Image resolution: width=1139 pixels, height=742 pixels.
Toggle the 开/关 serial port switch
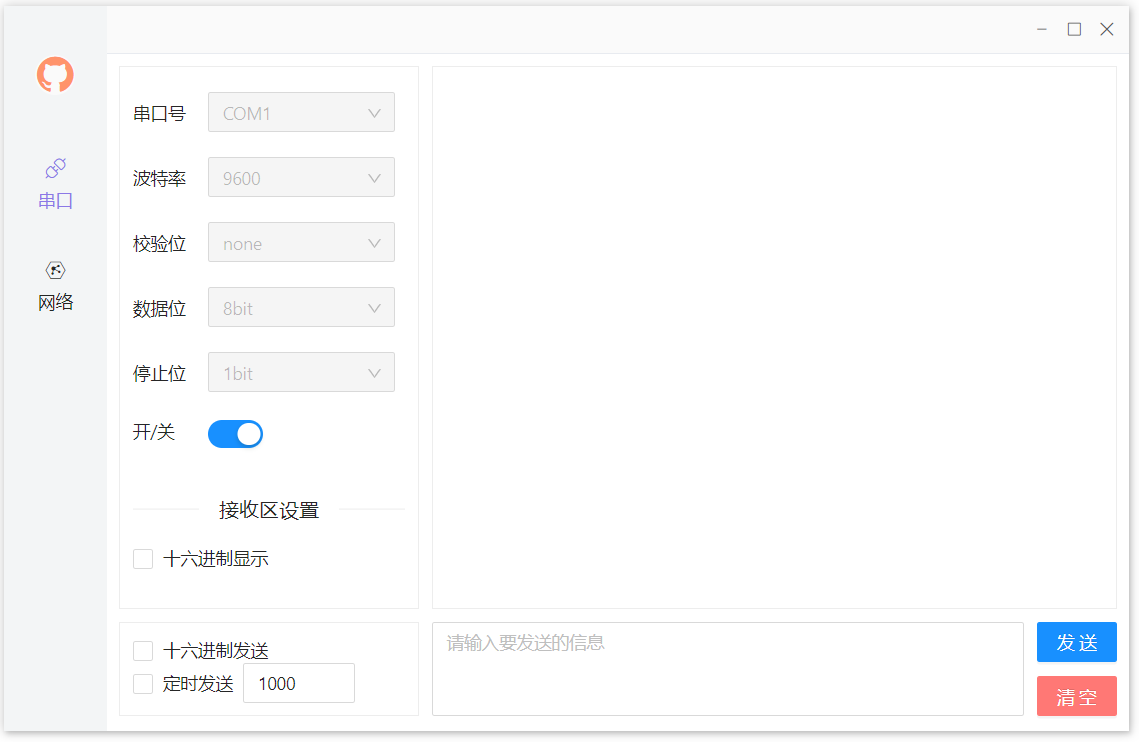(235, 434)
